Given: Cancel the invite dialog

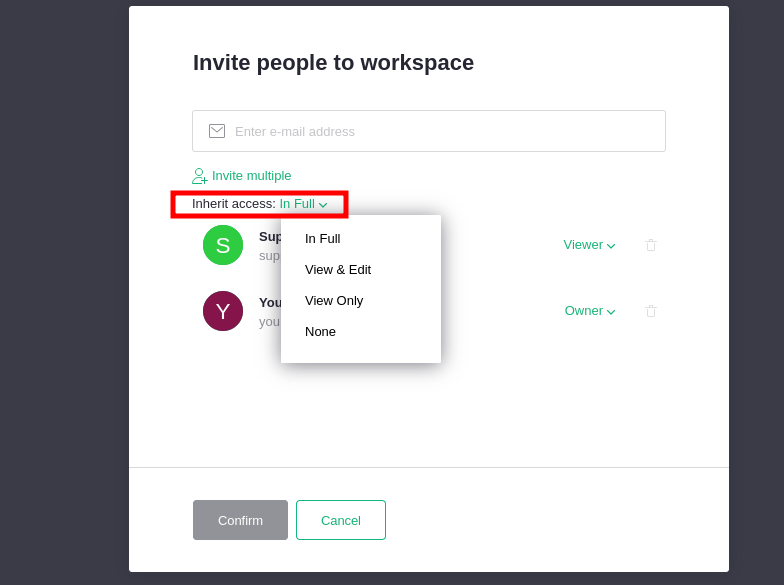Looking at the screenshot, I should point(341,520).
